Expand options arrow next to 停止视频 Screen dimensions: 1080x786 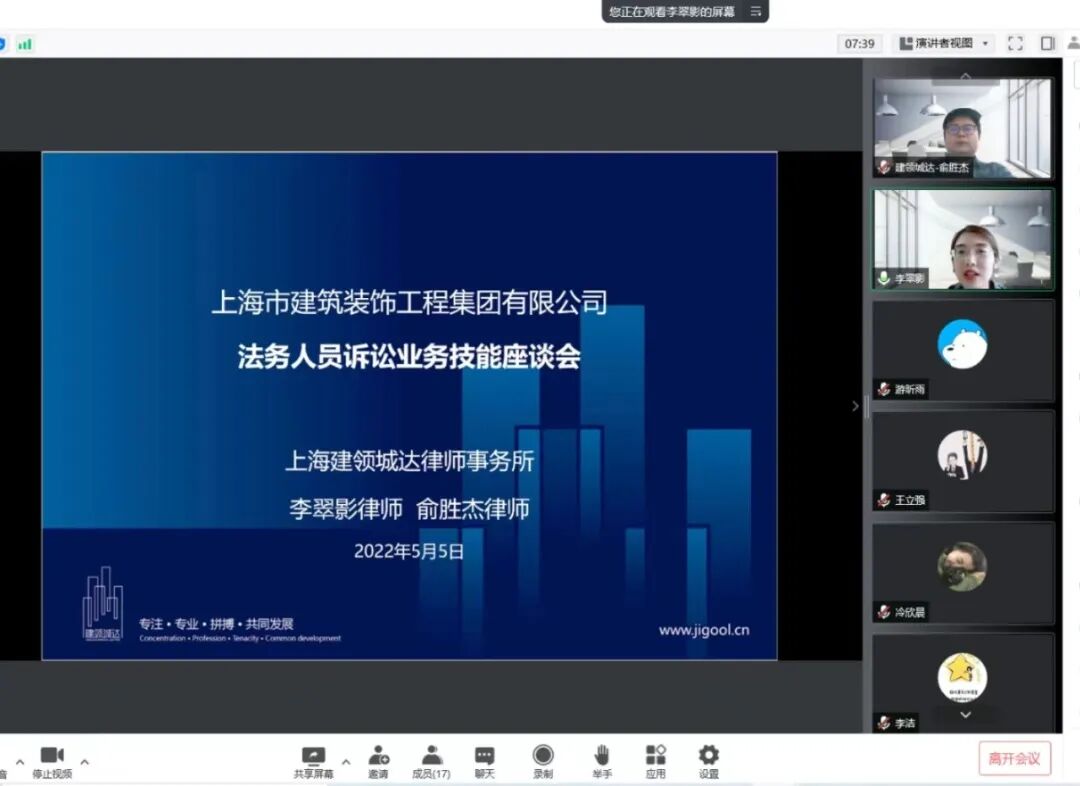click(85, 762)
